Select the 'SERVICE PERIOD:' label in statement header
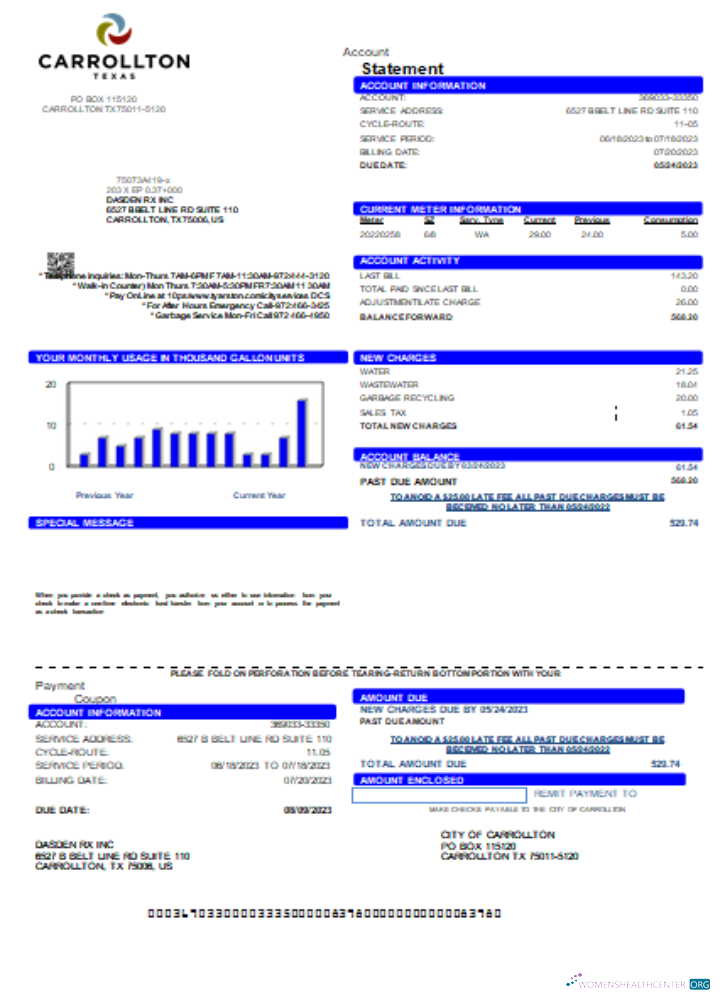The height and width of the screenshot is (1000, 720). click(397, 138)
